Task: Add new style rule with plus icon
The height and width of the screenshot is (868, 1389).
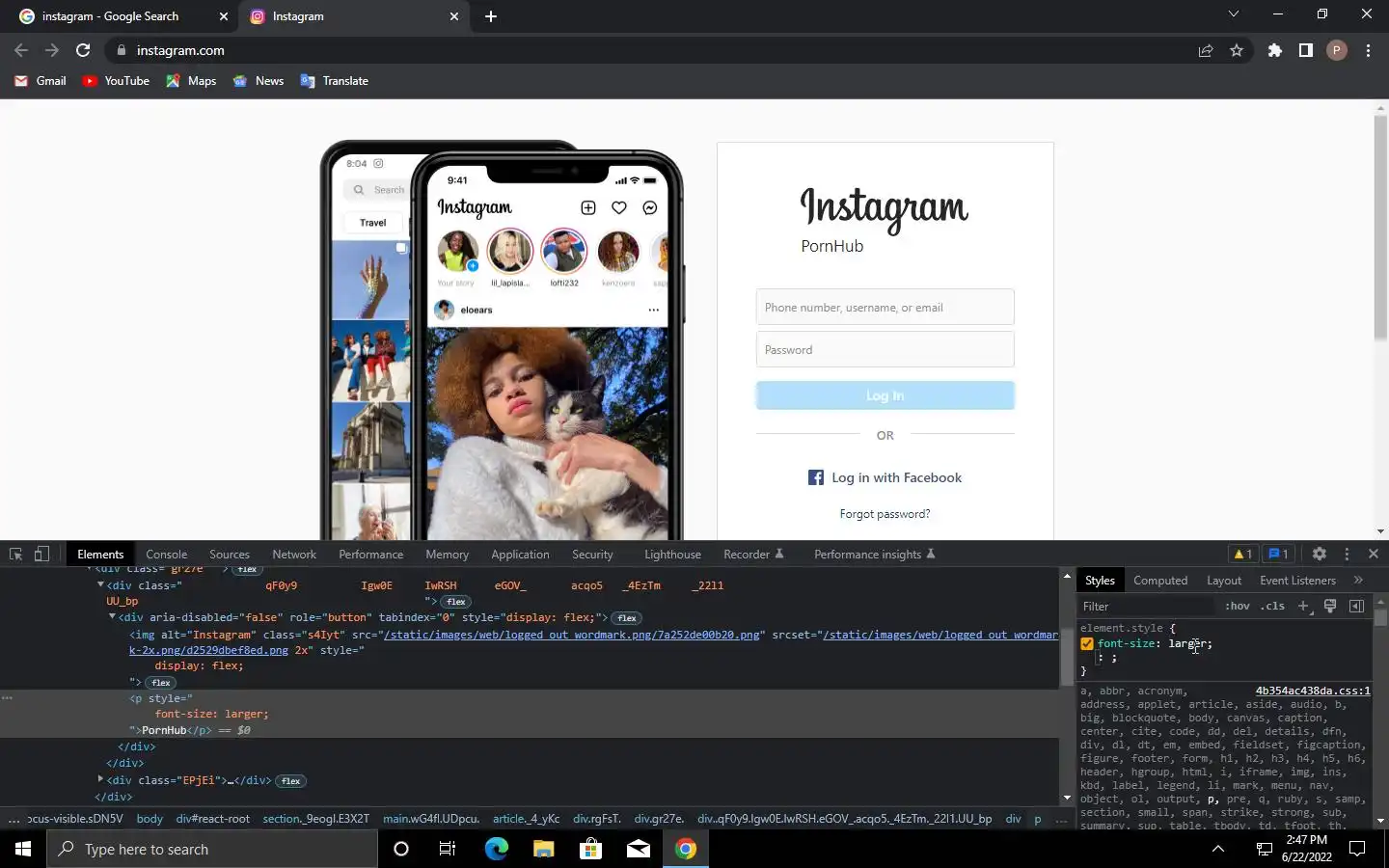Action: pyautogui.click(x=1303, y=606)
